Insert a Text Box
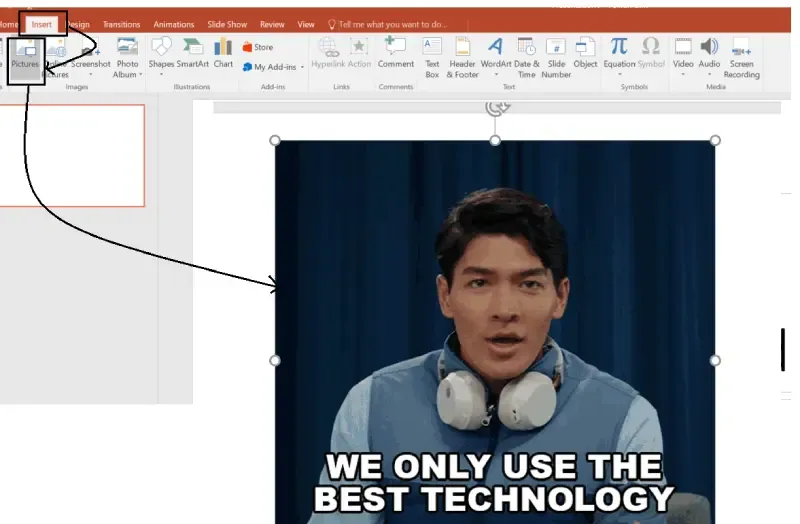 pyautogui.click(x=432, y=58)
